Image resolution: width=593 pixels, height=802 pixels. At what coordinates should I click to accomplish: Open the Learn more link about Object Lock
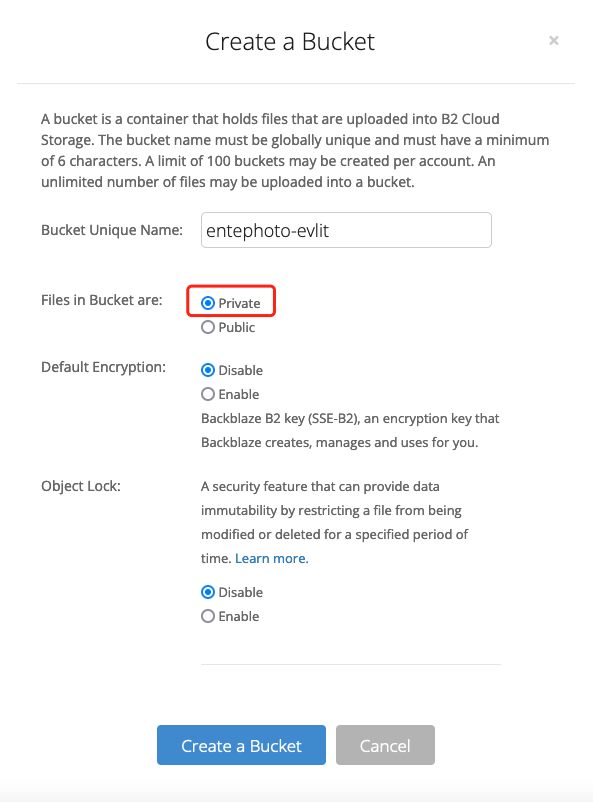[x=271, y=558]
